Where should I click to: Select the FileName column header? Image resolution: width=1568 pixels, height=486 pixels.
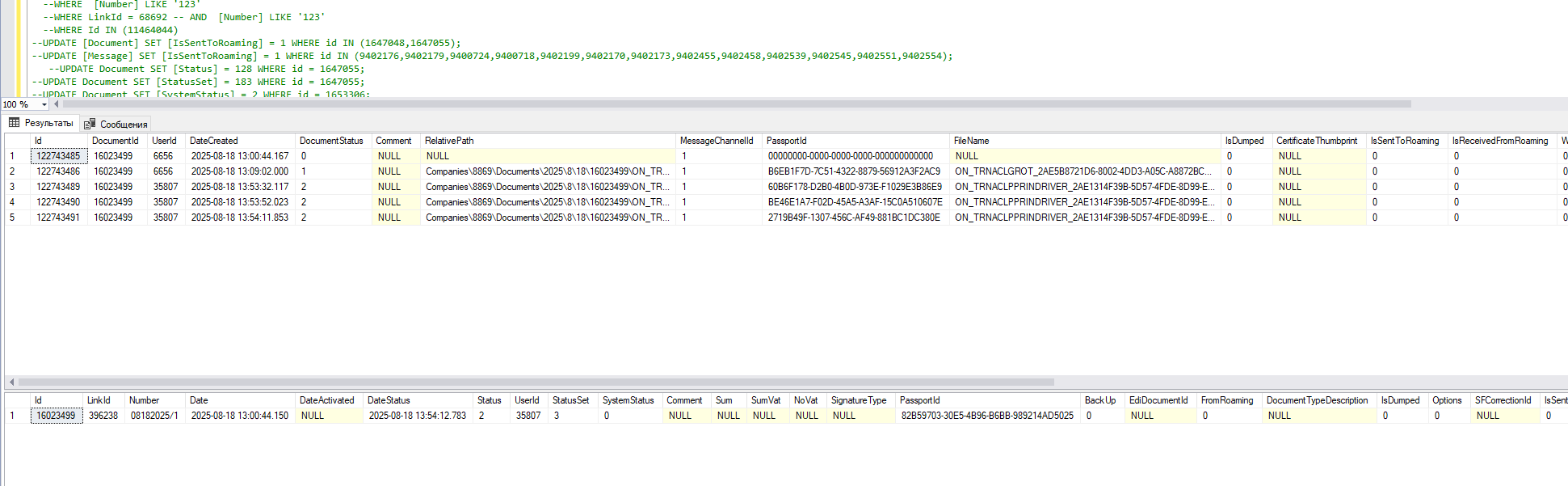(1084, 141)
